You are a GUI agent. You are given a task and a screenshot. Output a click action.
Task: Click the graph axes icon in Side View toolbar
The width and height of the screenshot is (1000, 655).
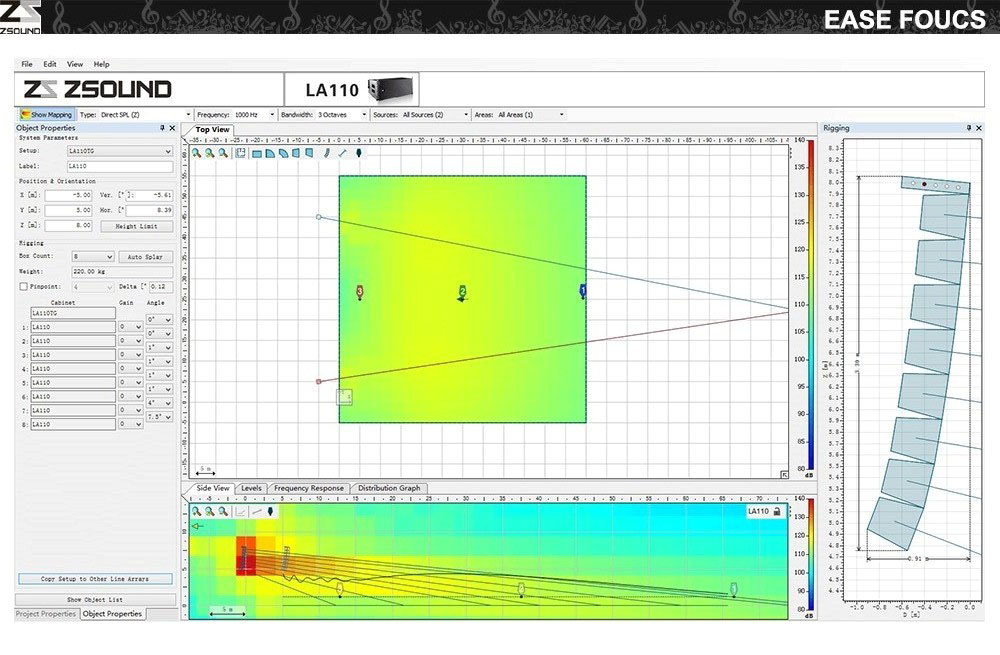click(x=240, y=511)
